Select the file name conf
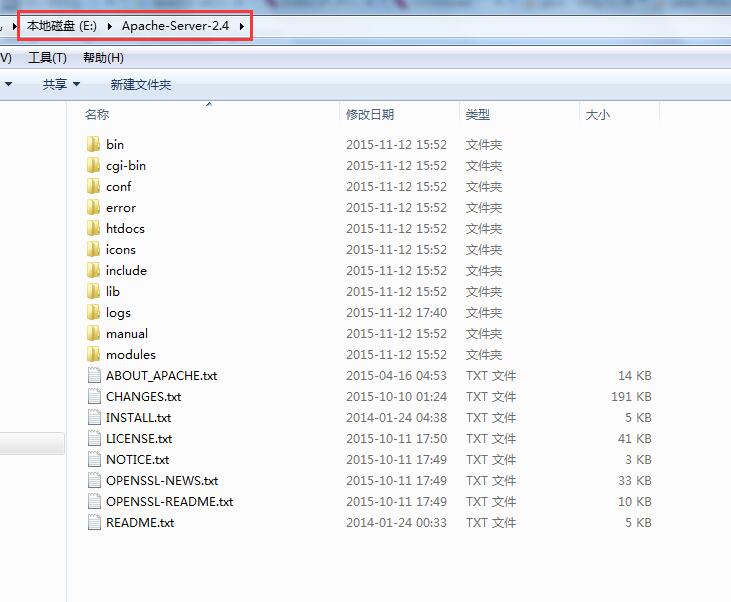This screenshot has width=731, height=602. 118,187
